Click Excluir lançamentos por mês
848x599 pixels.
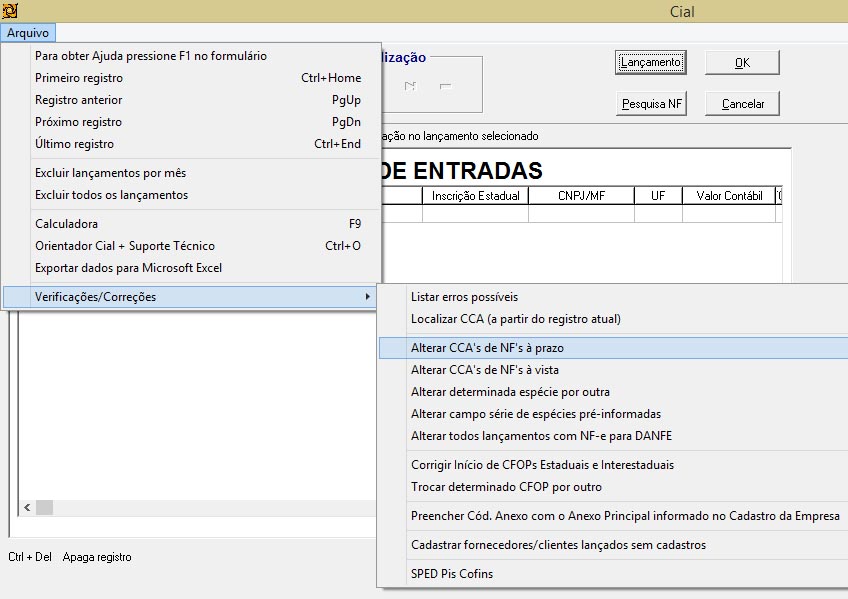click(x=110, y=173)
